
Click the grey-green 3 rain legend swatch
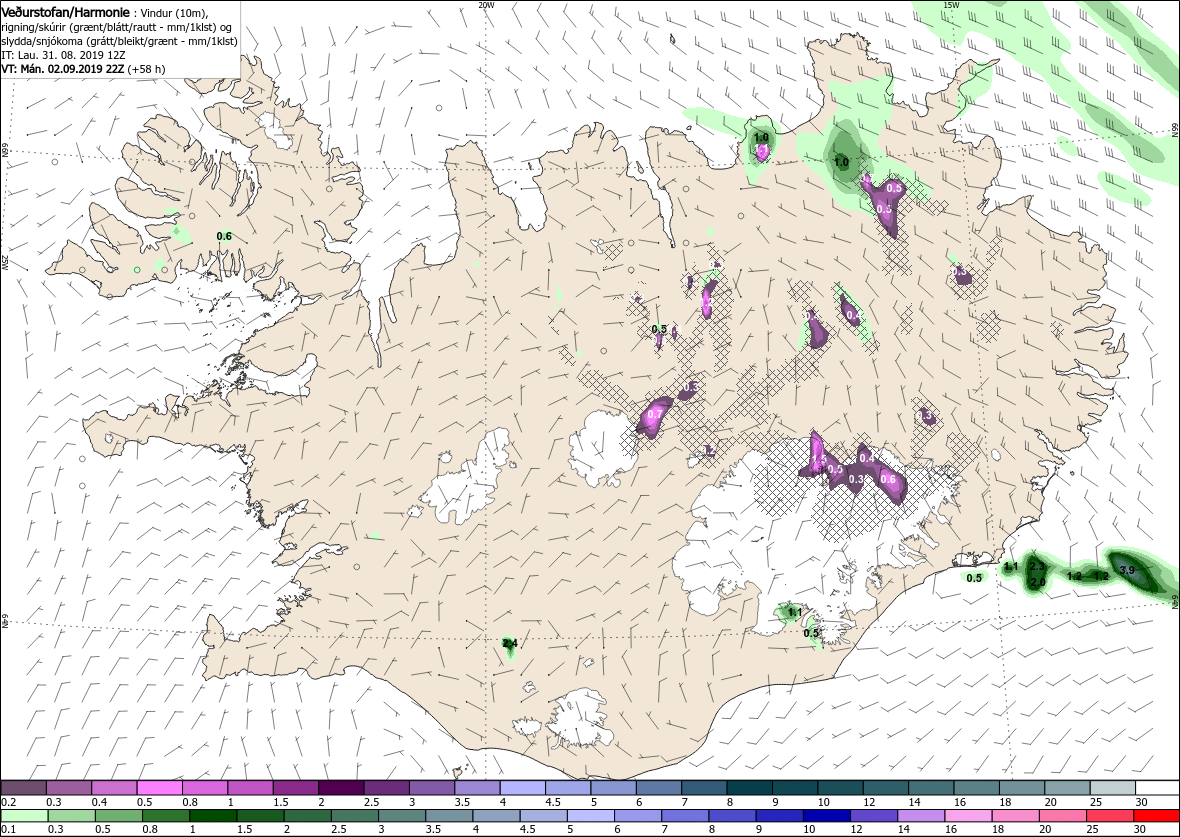point(401,816)
